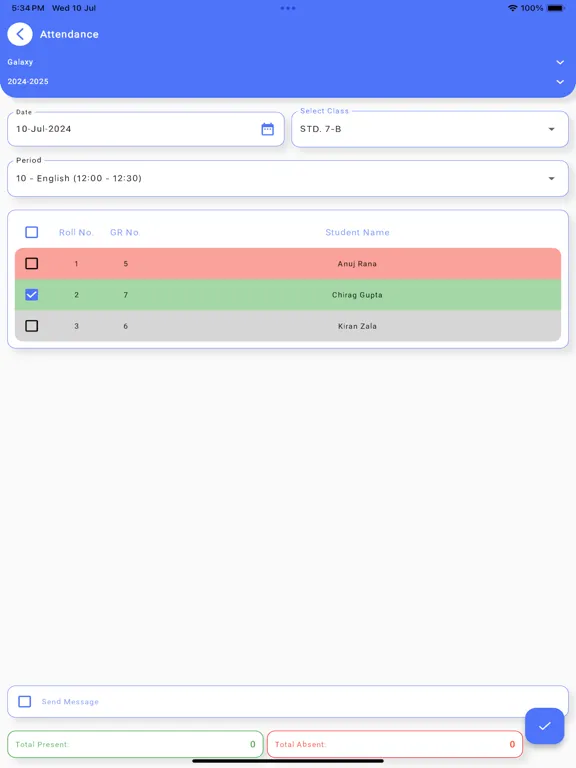Screen dimensions: 576x768
Task: Check the box for Kiran Zala
Action: 31,326
